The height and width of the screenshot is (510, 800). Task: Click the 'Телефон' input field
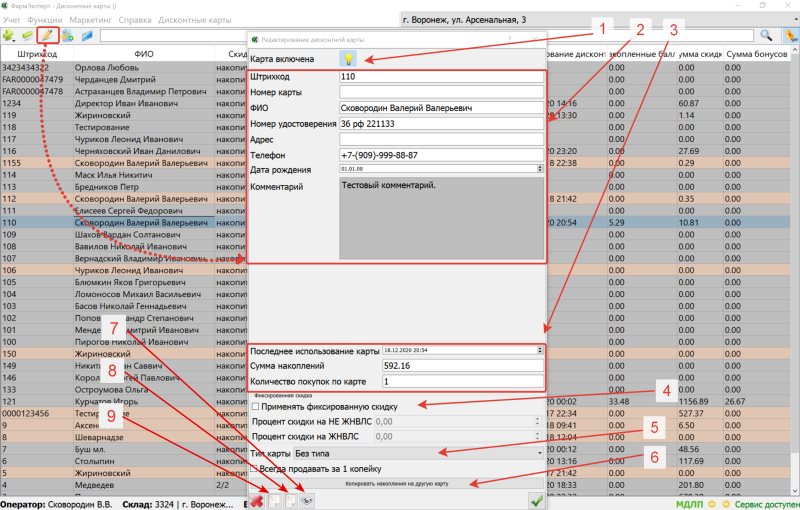tap(441, 155)
